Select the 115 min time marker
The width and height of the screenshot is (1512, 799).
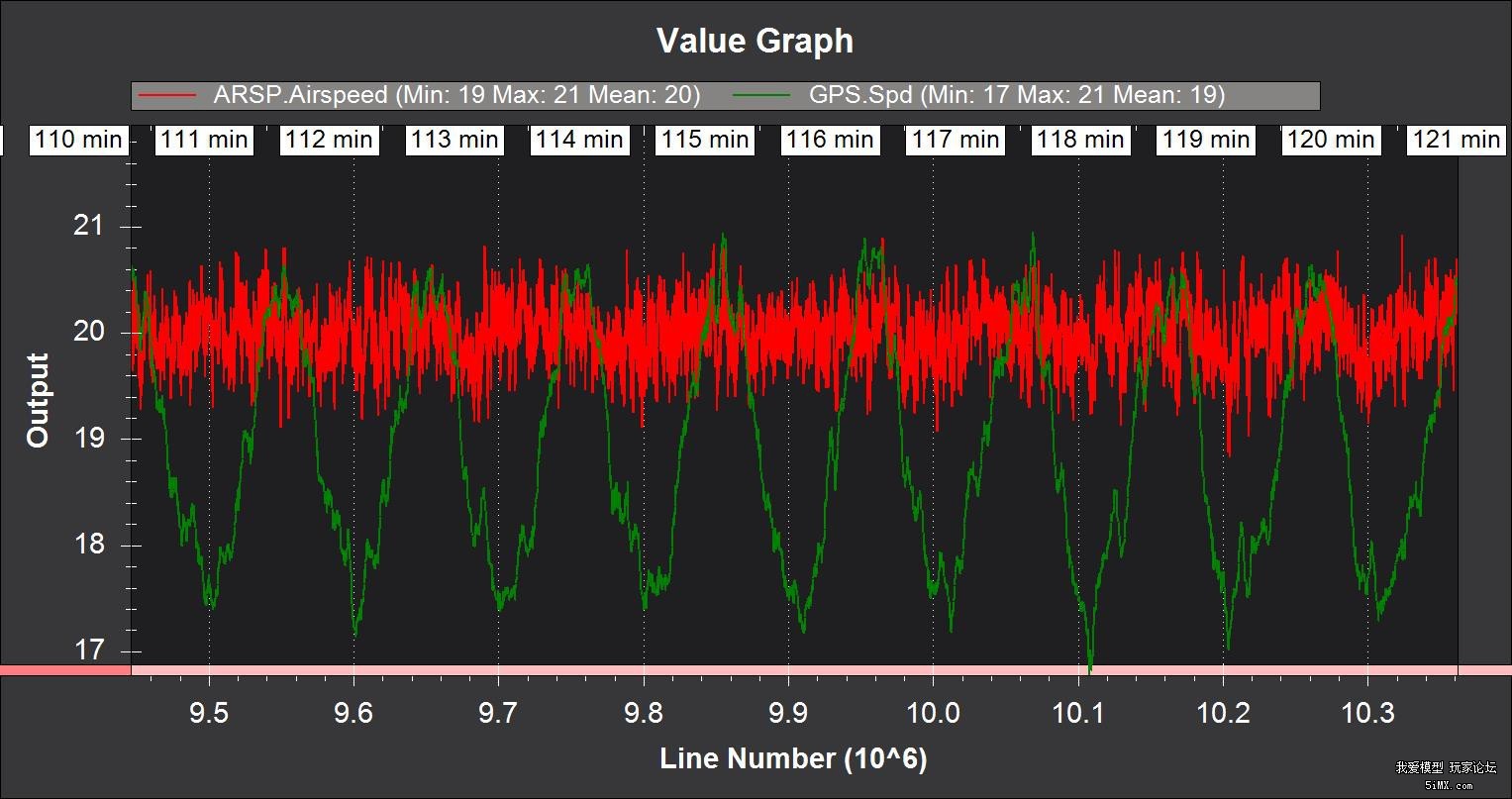705,140
